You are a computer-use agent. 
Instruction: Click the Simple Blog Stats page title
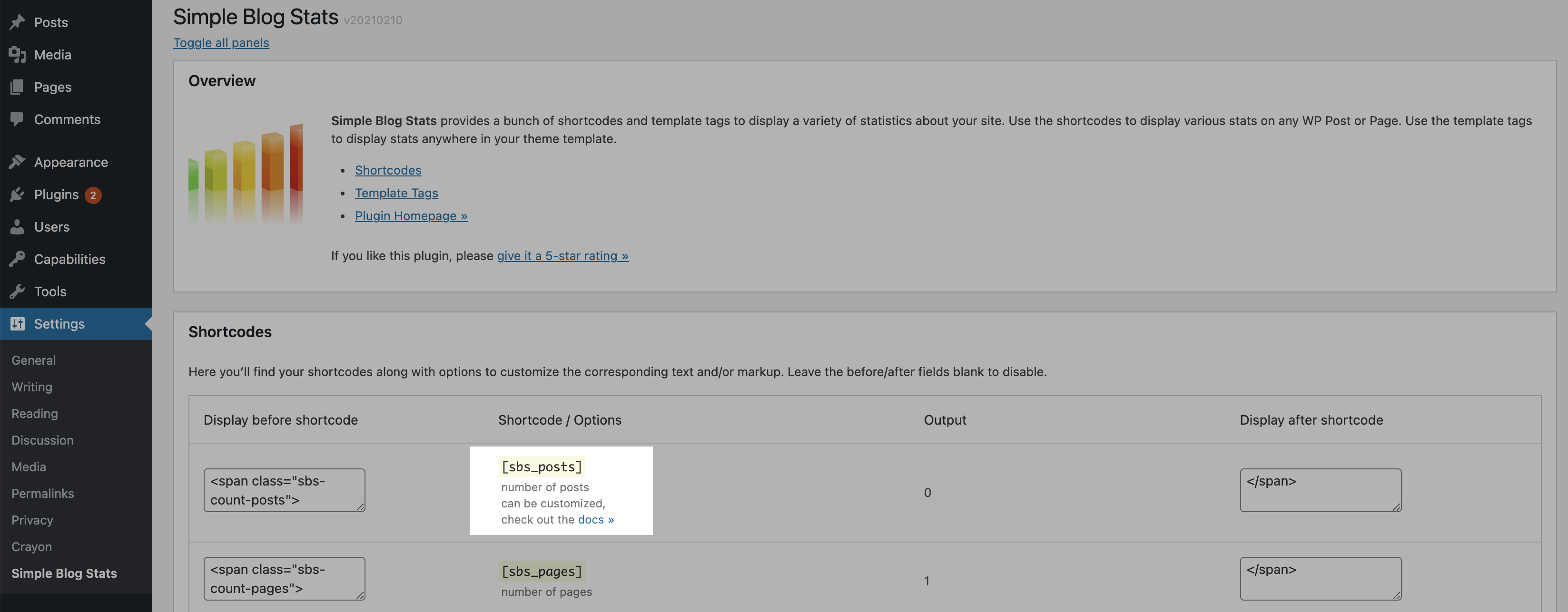point(256,17)
